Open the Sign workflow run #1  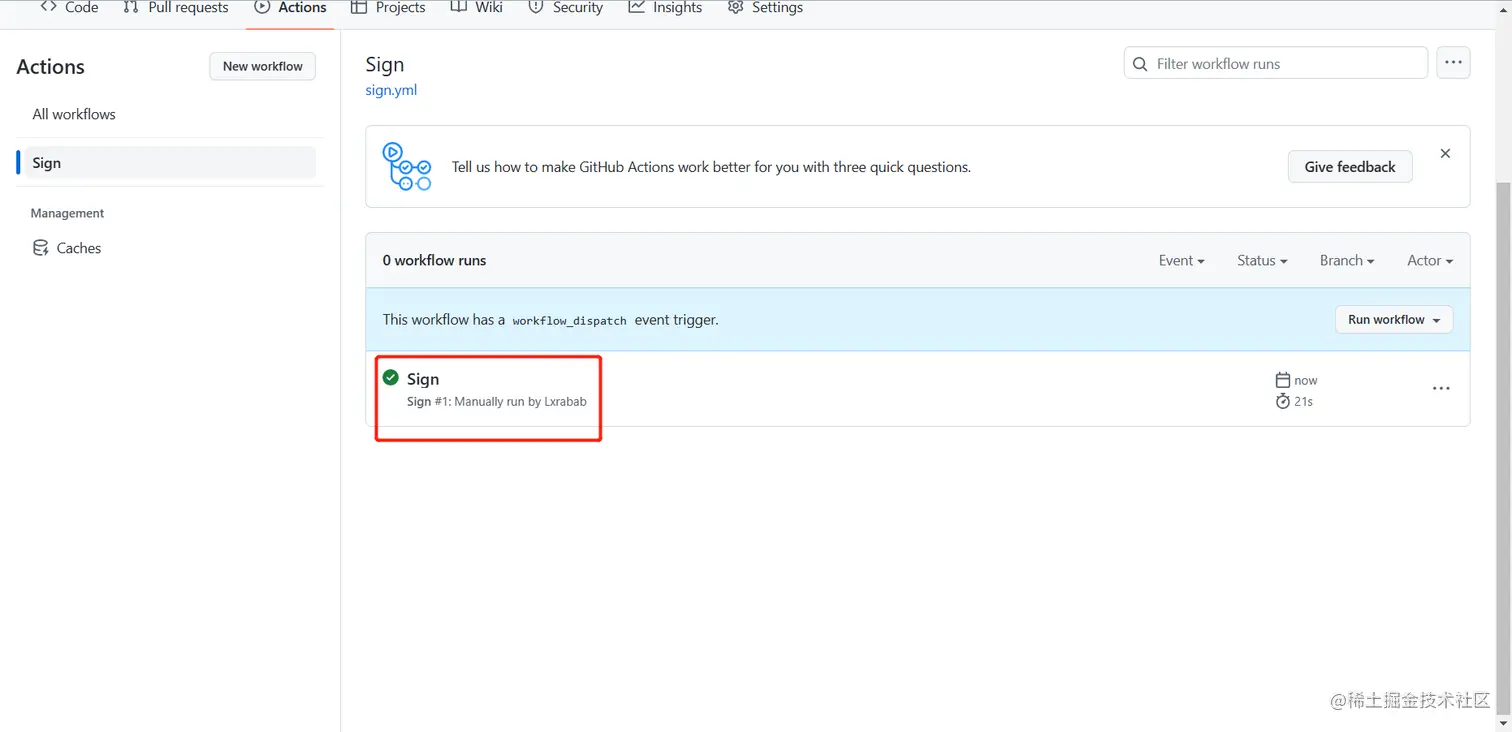pyautogui.click(x=423, y=379)
